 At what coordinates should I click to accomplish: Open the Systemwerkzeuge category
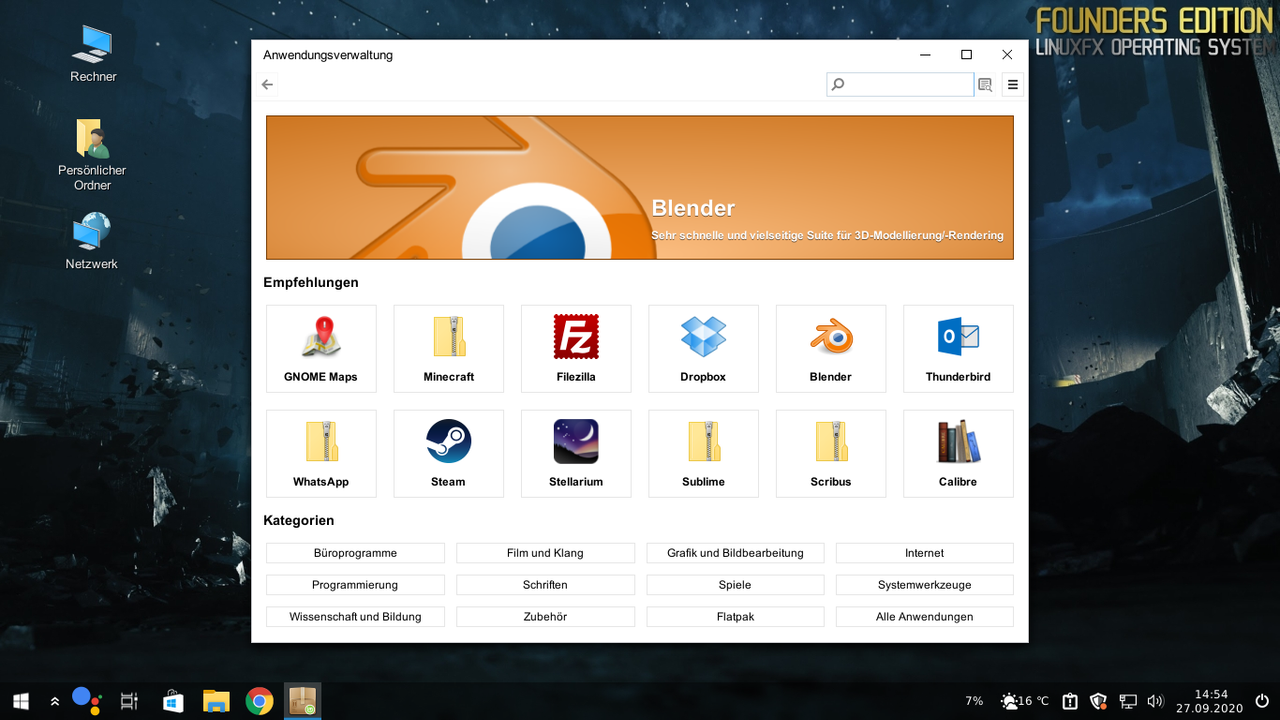[x=925, y=585]
